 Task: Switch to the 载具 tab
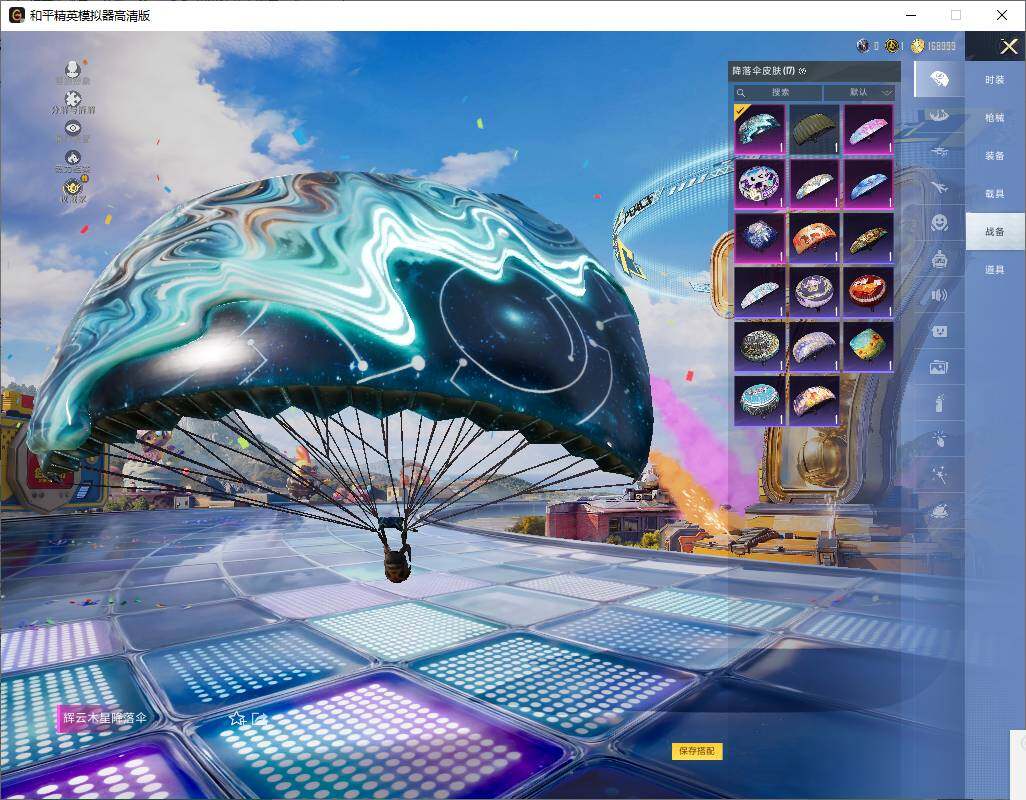(995, 194)
